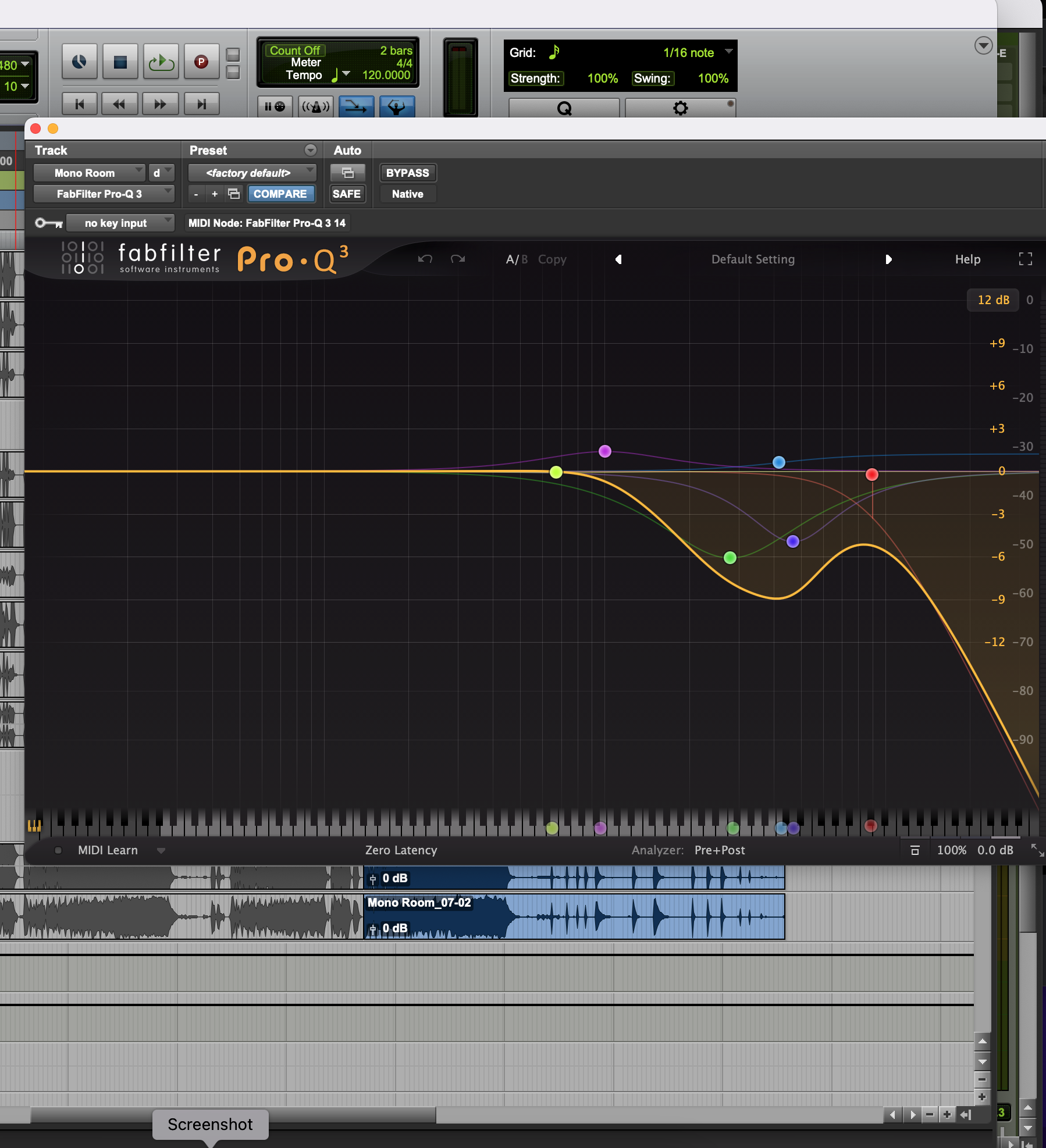Go to previous preset with left arrow
The height and width of the screenshot is (1148, 1046).
coord(618,259)
